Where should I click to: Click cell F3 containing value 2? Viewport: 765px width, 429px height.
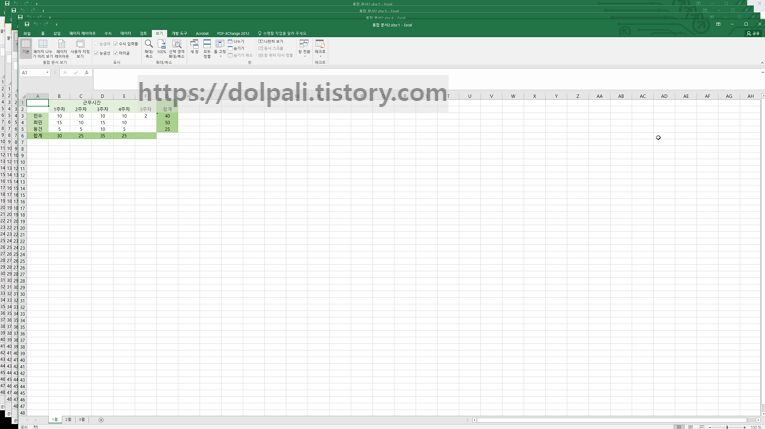coord(145,116)
